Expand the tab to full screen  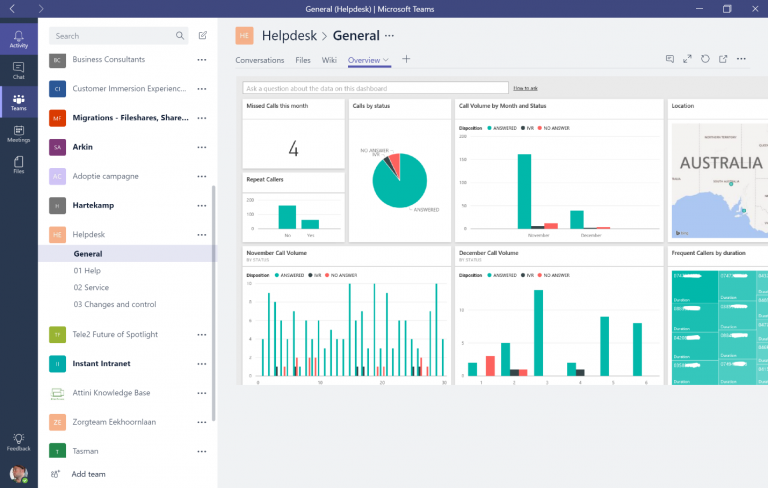tap(687, 59)
